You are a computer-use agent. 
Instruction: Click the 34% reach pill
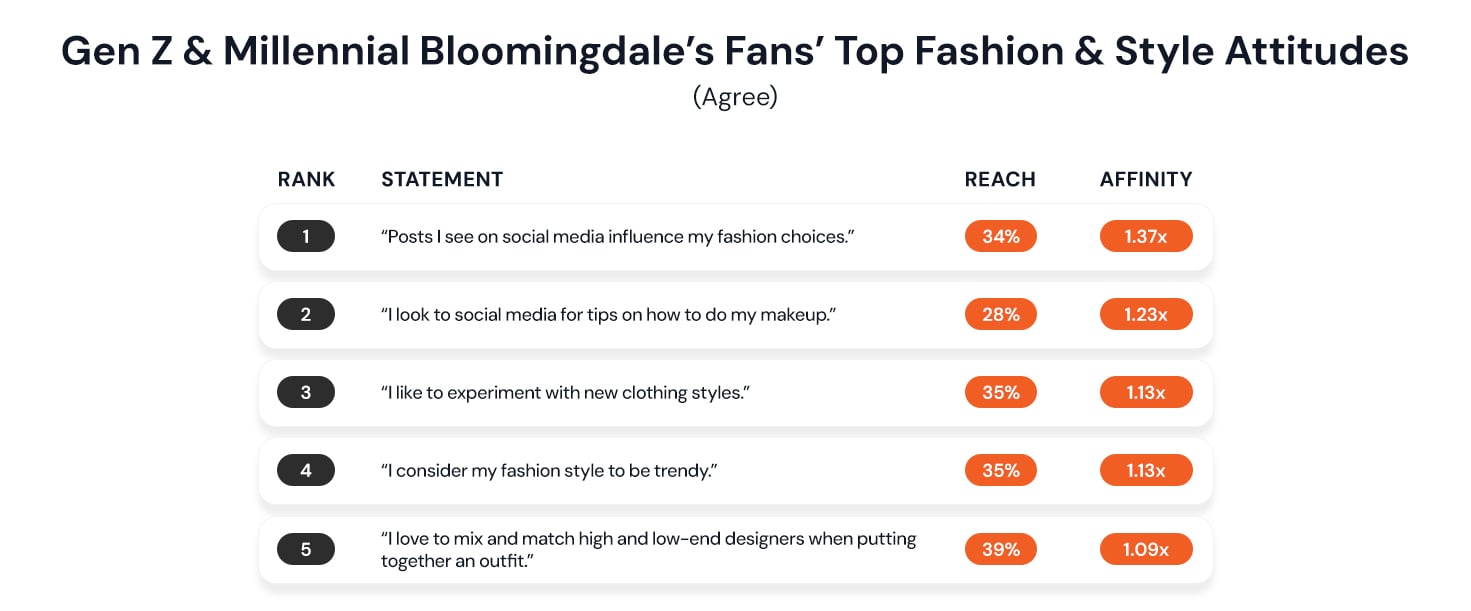coord(1000,237)
